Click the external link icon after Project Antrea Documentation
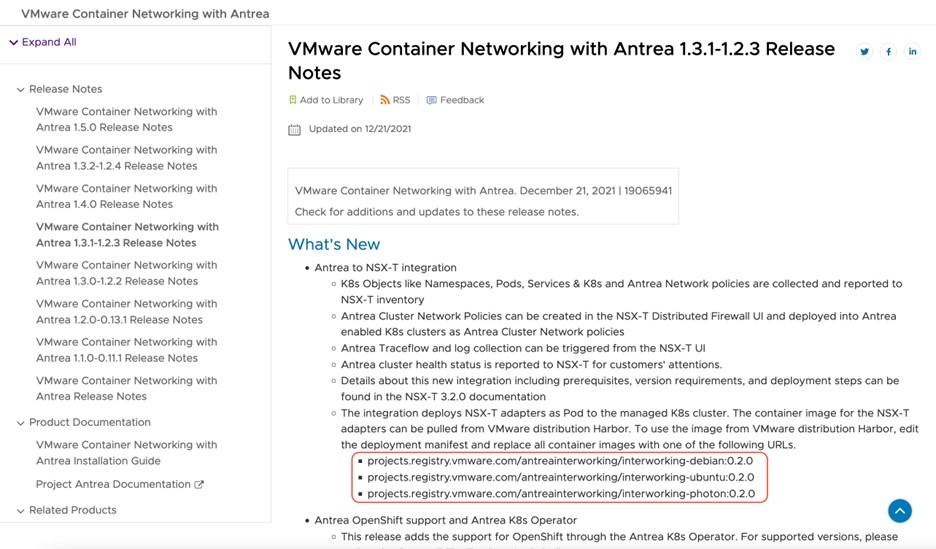Screen dimensions: 936x549 point(199,485)
